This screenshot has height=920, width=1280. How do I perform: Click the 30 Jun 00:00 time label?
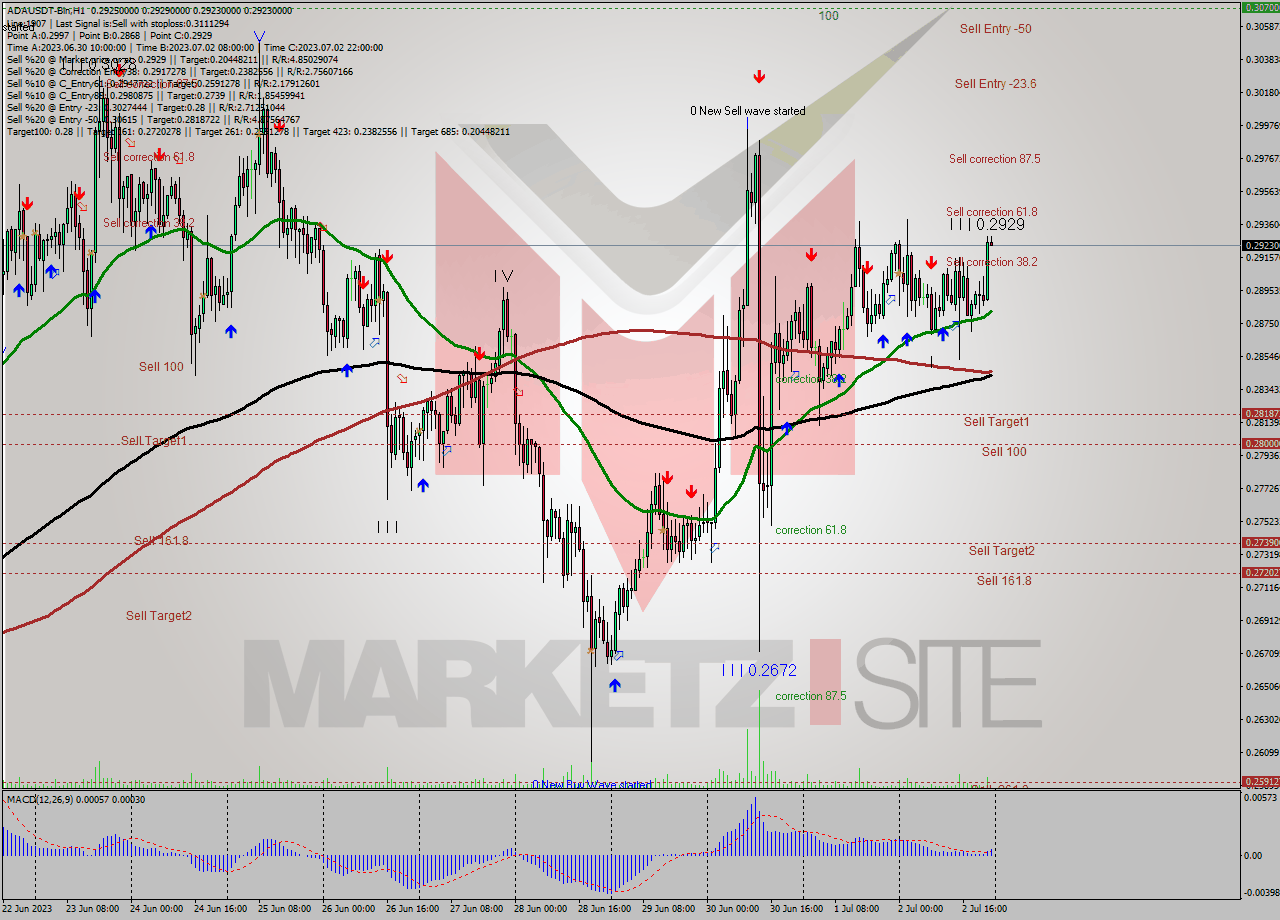732,908
